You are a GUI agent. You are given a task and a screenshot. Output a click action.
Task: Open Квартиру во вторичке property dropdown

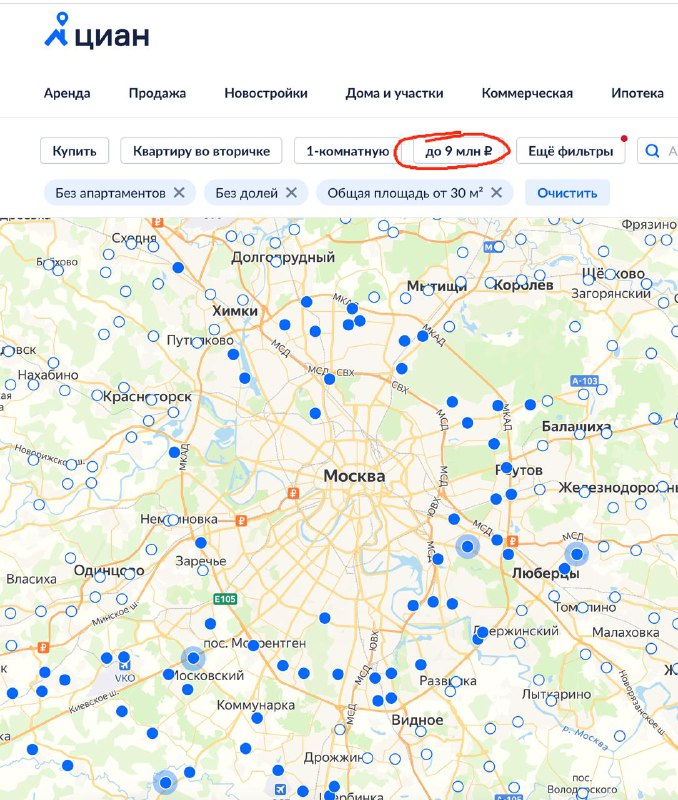tap(201, 151)
